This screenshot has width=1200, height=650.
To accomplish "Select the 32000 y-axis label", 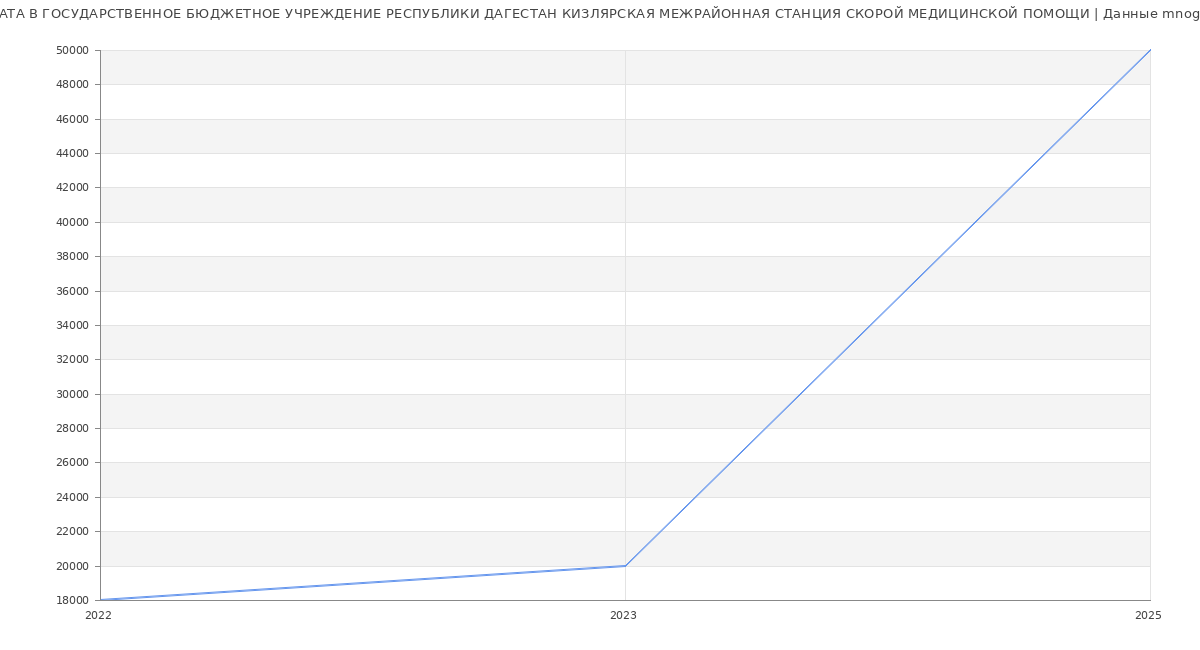I will tap(73, 359).
